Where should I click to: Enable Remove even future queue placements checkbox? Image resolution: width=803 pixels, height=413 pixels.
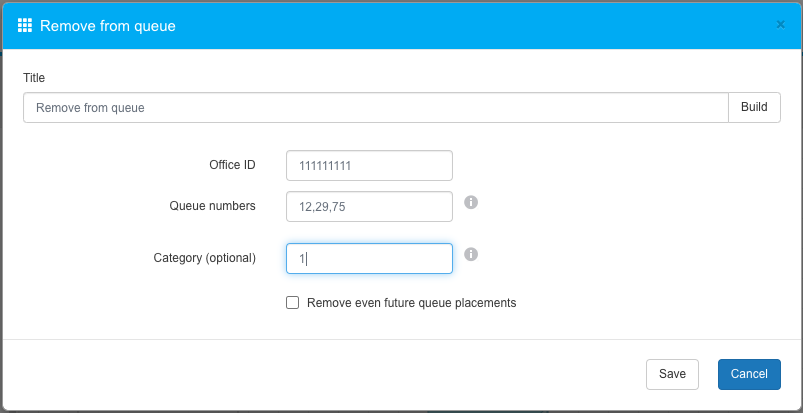click(293, 302)
